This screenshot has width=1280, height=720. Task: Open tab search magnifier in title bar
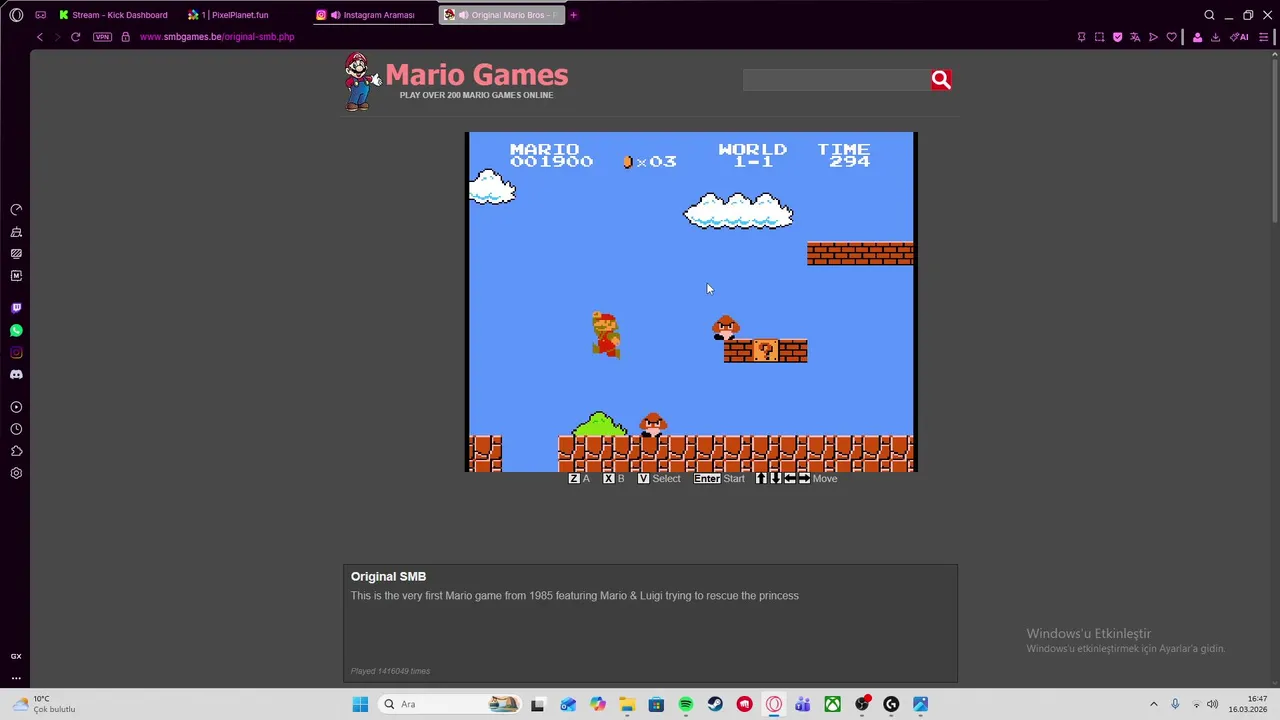click(1209, 15)
